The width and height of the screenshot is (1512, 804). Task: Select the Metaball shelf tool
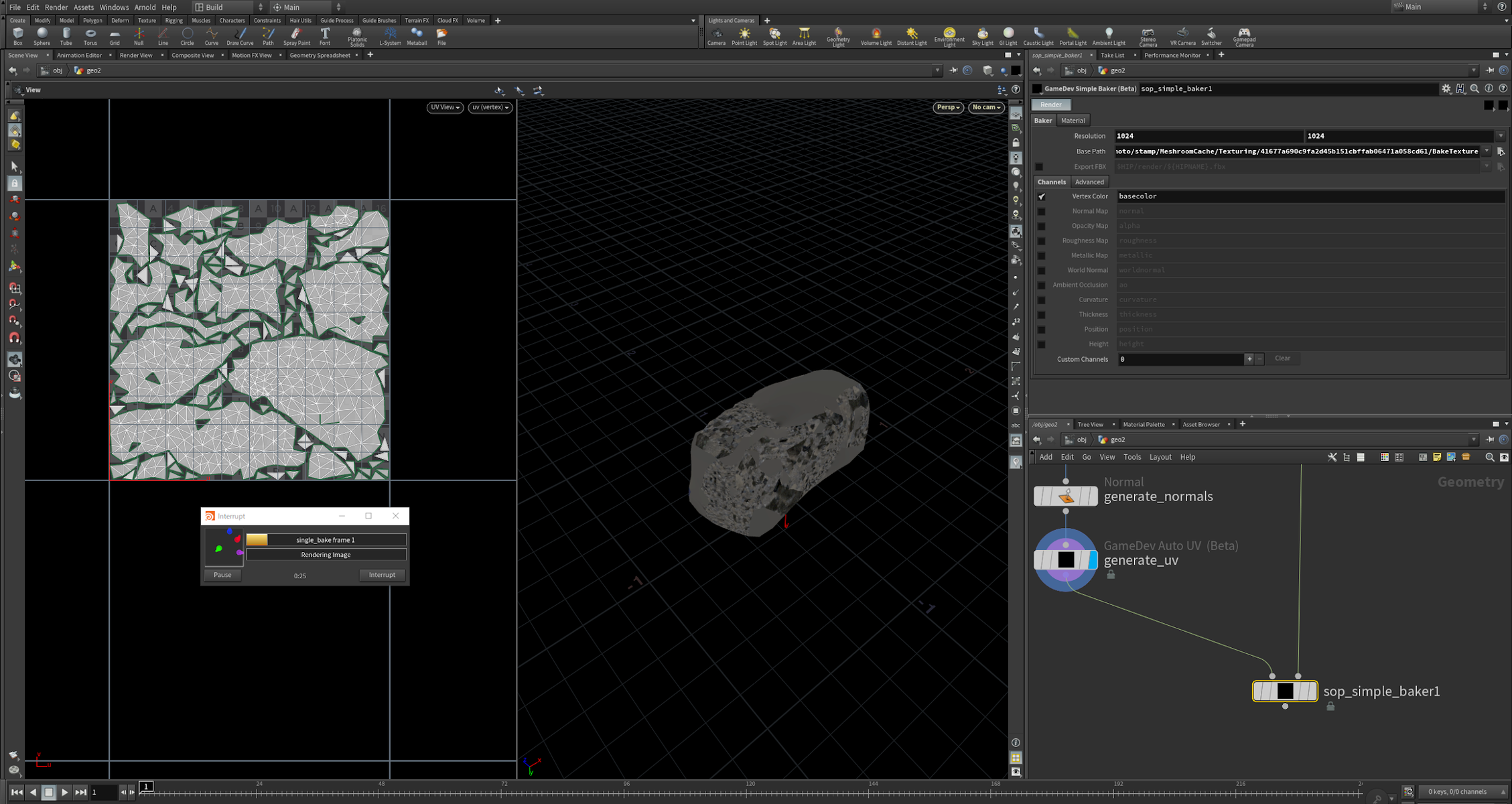[417, 36]
